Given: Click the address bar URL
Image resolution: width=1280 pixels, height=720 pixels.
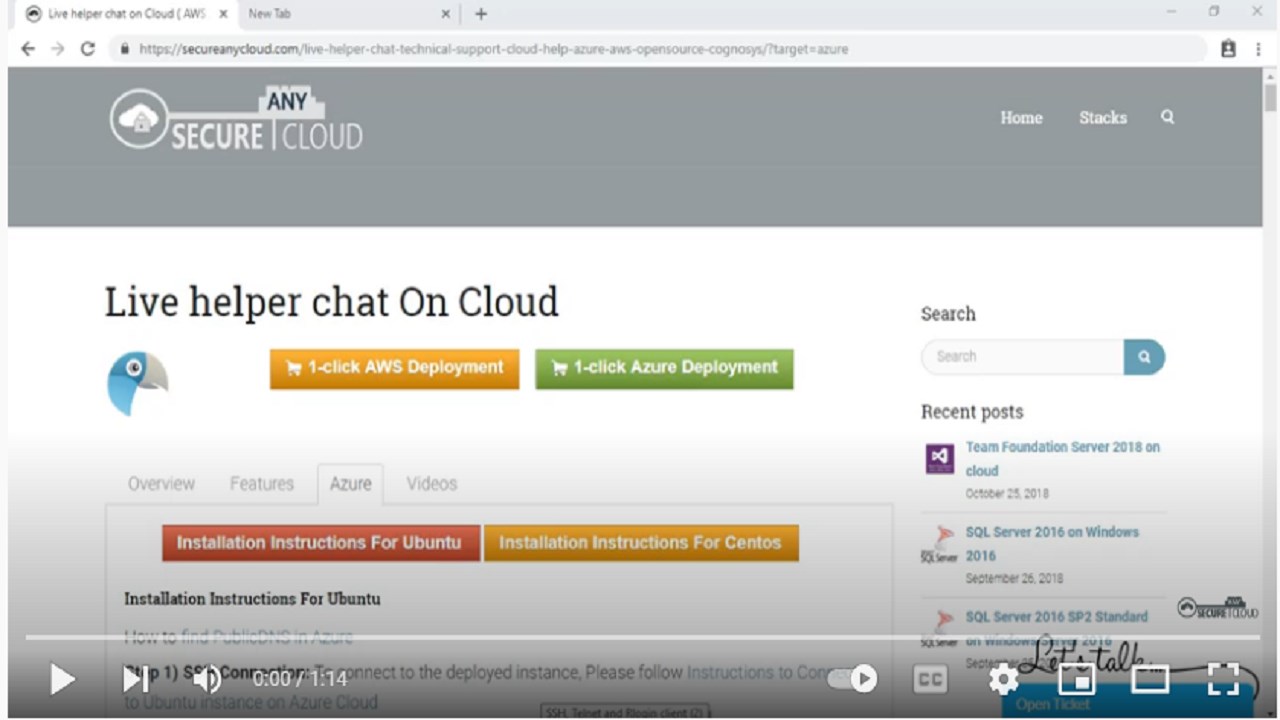Looking at the screenshot, I should click(494, 48).
